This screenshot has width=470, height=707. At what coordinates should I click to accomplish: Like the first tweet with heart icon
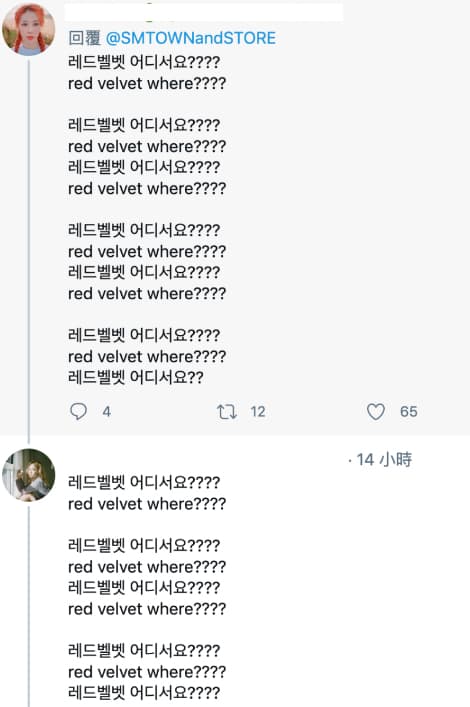(x=375, y=411)
